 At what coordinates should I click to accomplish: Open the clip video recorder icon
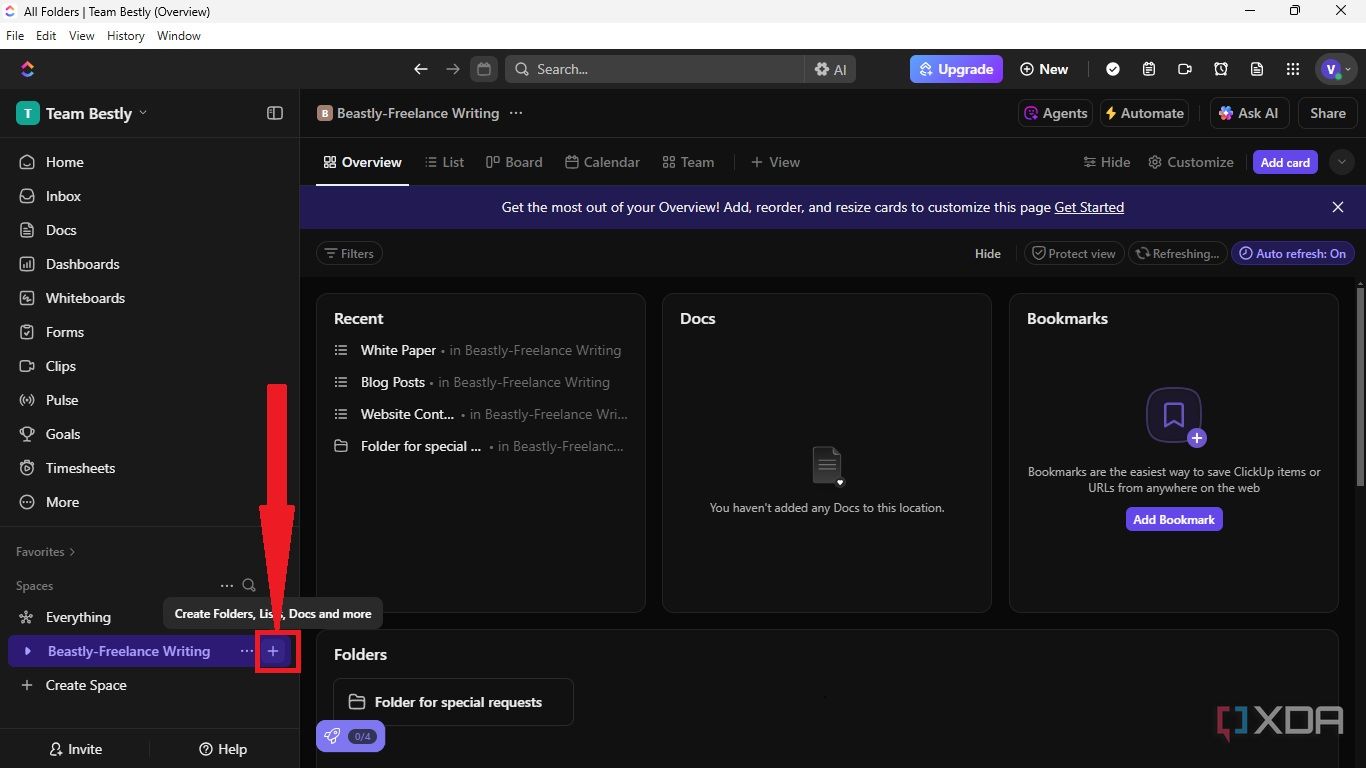point(1185,69)
